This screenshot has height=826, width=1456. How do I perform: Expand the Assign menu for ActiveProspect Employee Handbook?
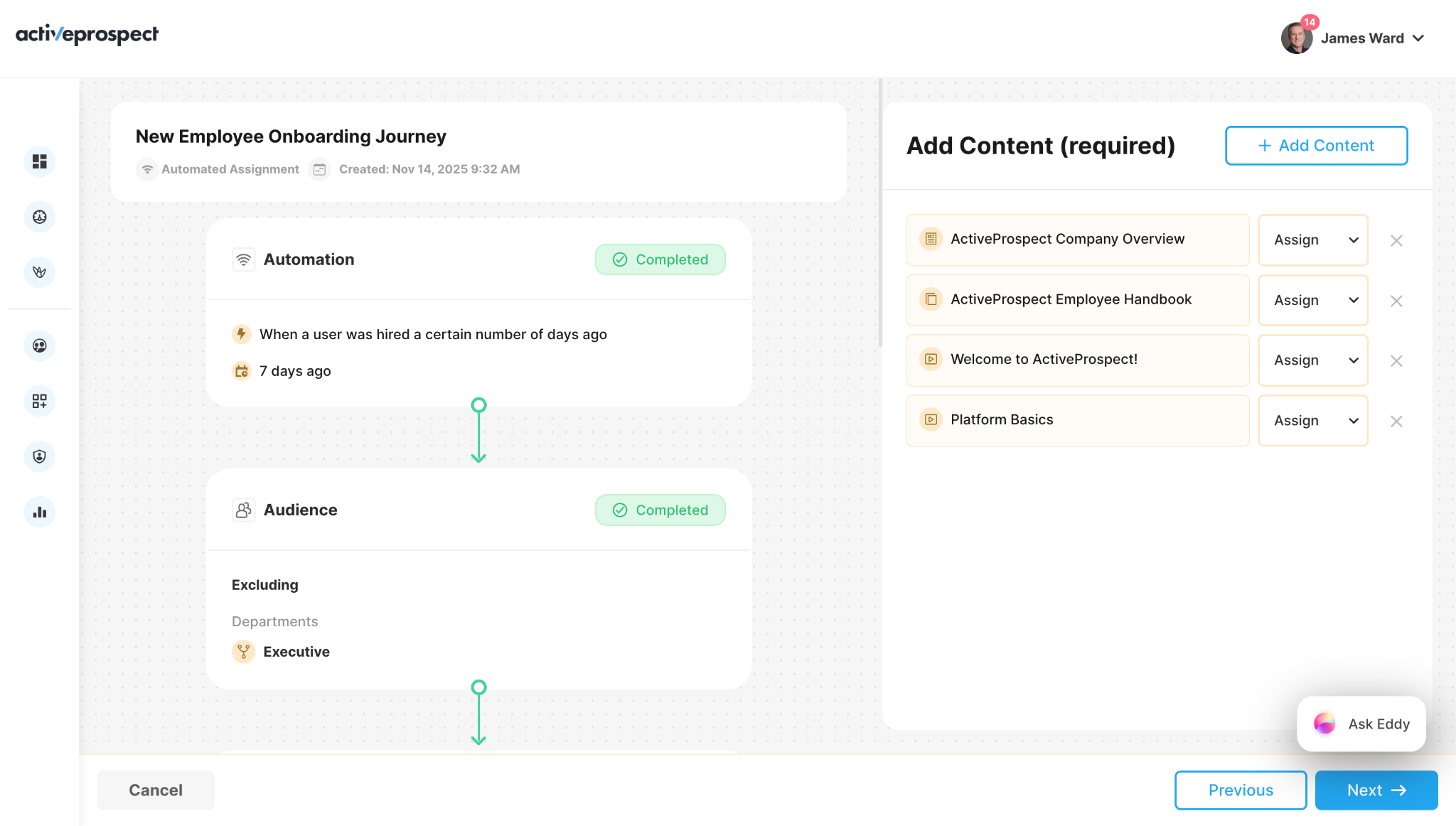[1312, 300]
